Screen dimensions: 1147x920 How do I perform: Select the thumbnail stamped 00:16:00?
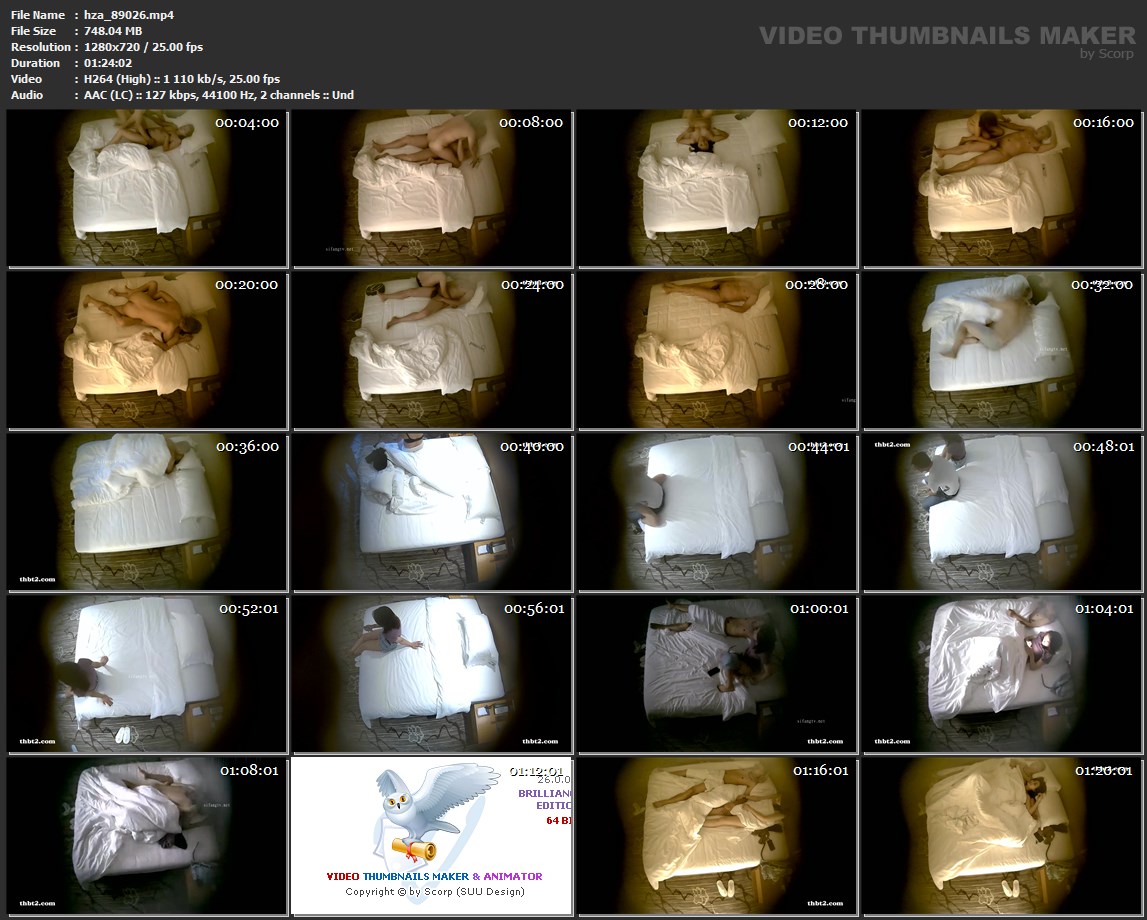[x=1002, y=189]
